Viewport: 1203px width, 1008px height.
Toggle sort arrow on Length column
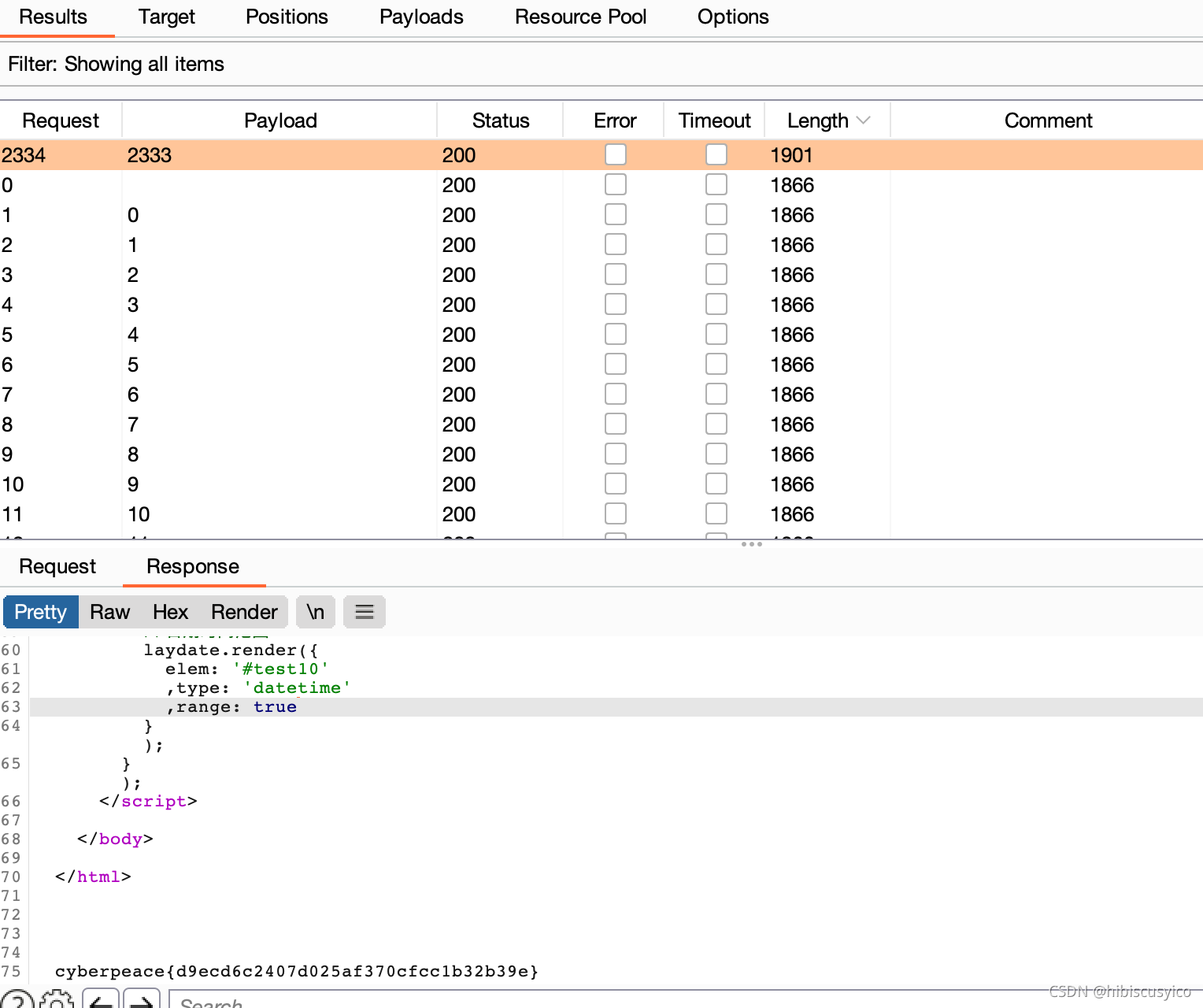[864, 120]
